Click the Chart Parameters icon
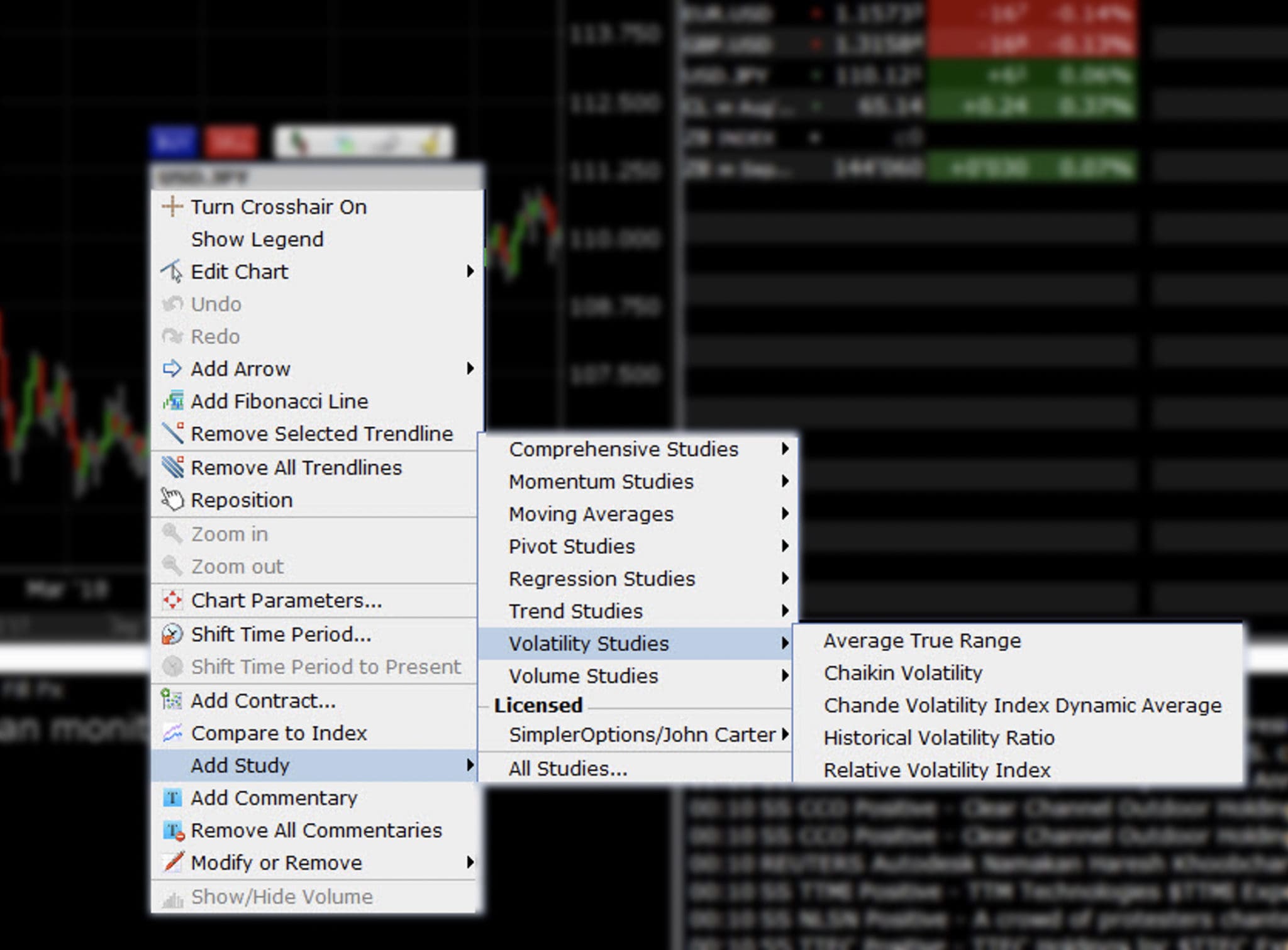Image resolution: width=1288 pixels, height=950 pixels. 172,600
